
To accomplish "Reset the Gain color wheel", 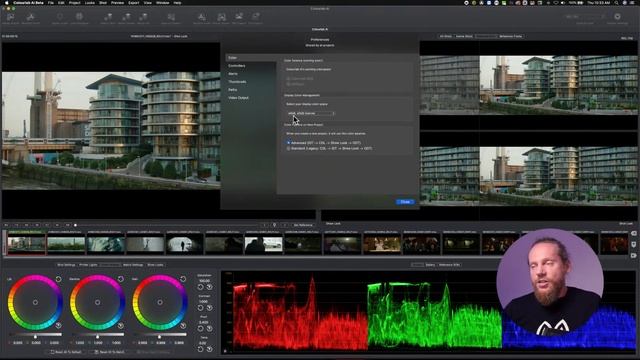I will pyautogui.click(x=183, y=279).
